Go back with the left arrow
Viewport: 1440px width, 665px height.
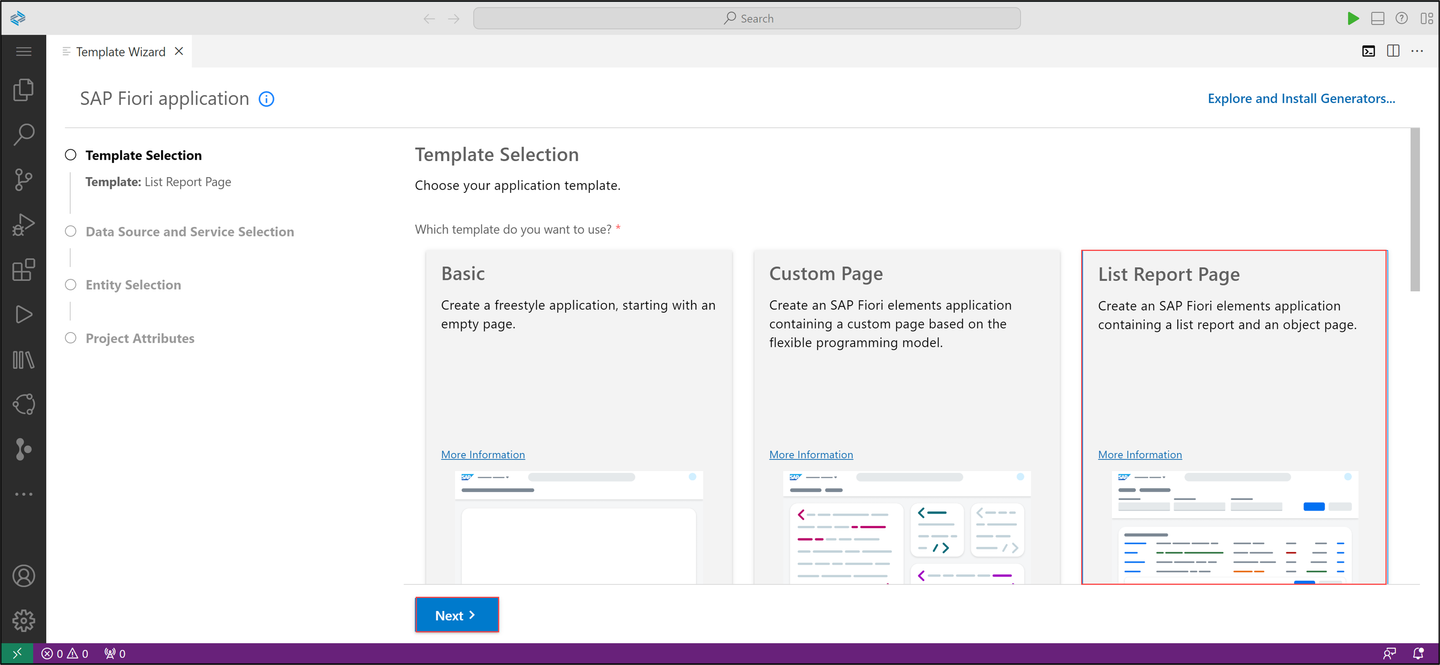coord(429,18)
